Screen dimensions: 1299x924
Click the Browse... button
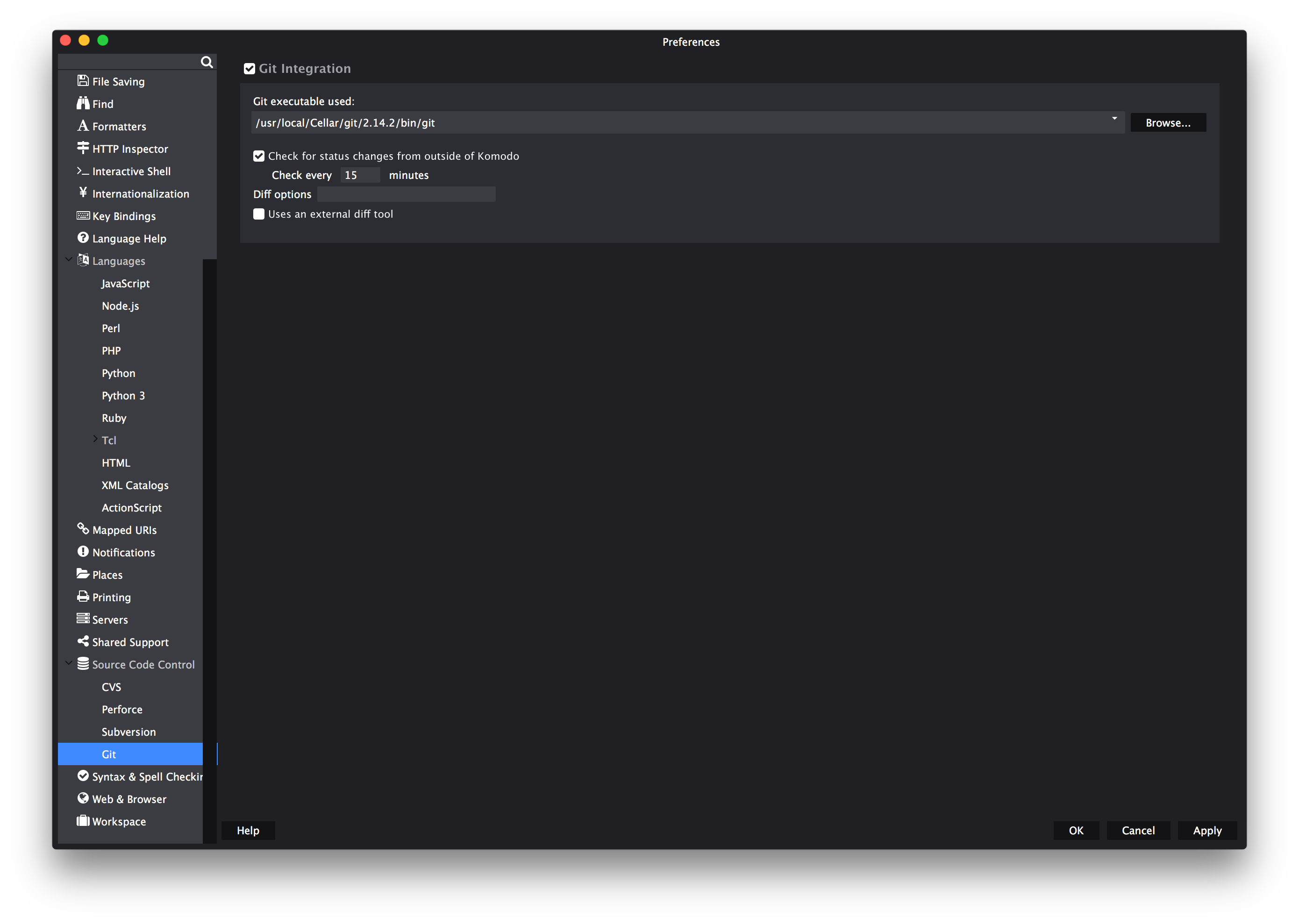click(x=1168, y=123)
